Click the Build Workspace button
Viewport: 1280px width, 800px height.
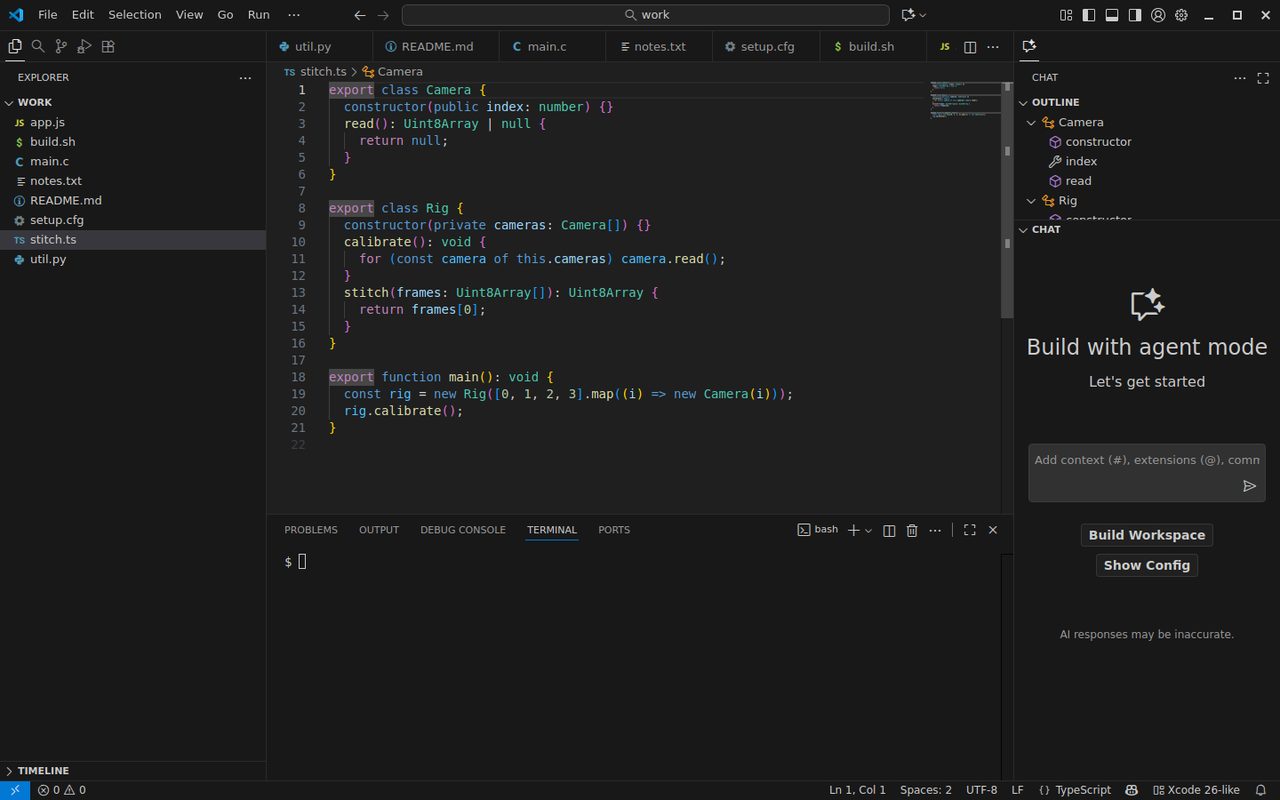click(1147, 535)
